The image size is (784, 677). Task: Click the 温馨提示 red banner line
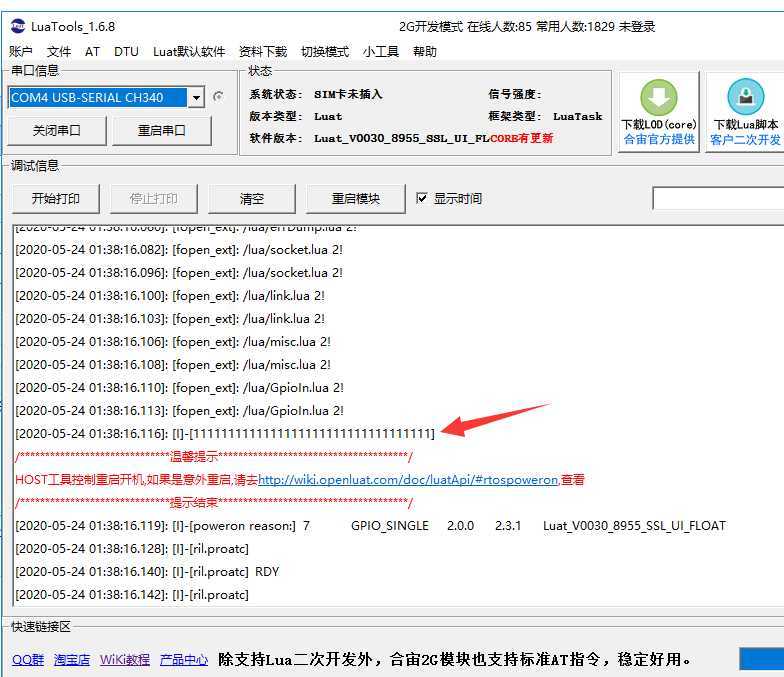pyautogui.click(x=214, y=456)
